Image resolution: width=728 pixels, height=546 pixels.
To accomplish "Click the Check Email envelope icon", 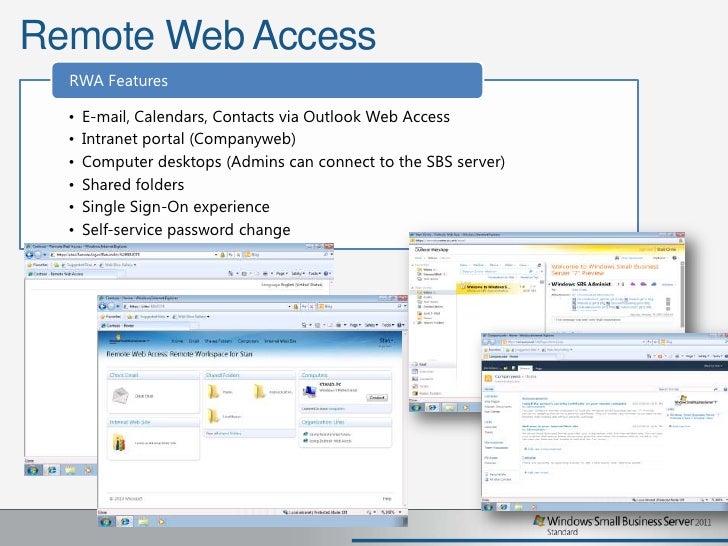I will [x=121, y=396].
